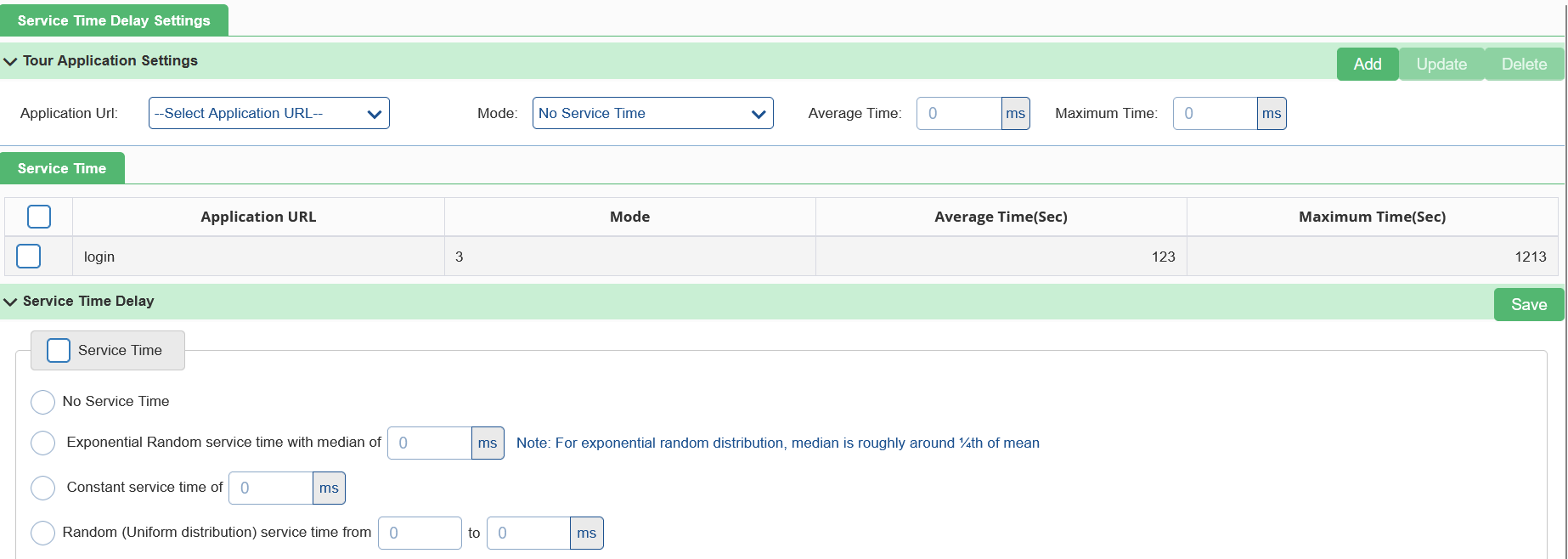Image resolution: width=1568 pixels, height=559 pixels.
Task: Click the Save button
Action: pos(1529,305)
